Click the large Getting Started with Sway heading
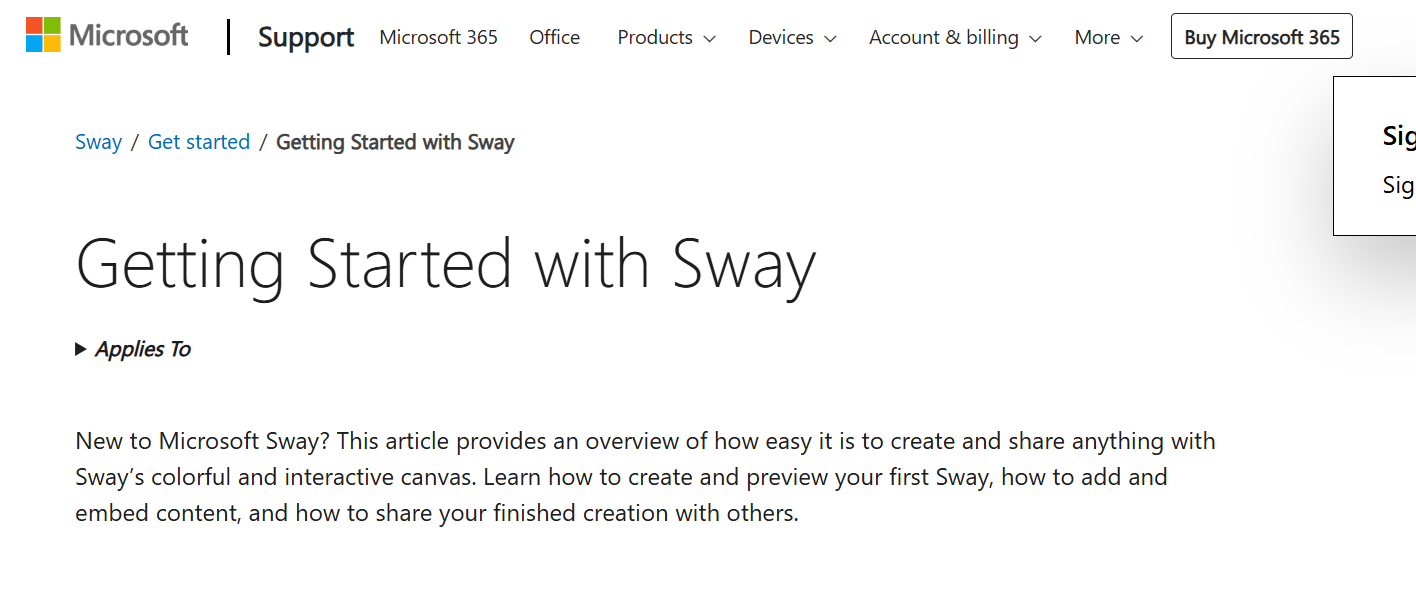 point(446,265)
